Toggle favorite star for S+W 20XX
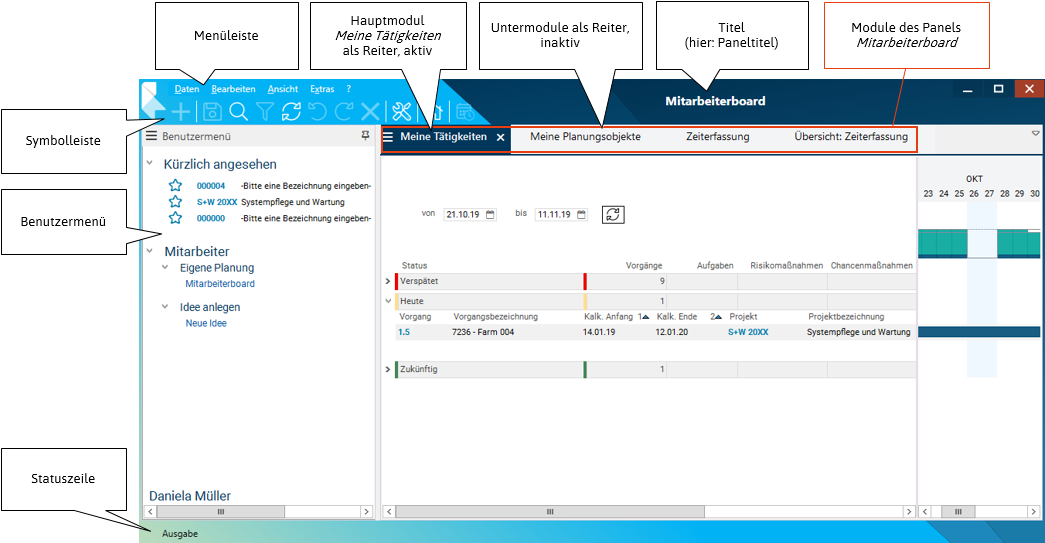The height and width of the screenshot is (543, 1045). (x=176, y=202)
